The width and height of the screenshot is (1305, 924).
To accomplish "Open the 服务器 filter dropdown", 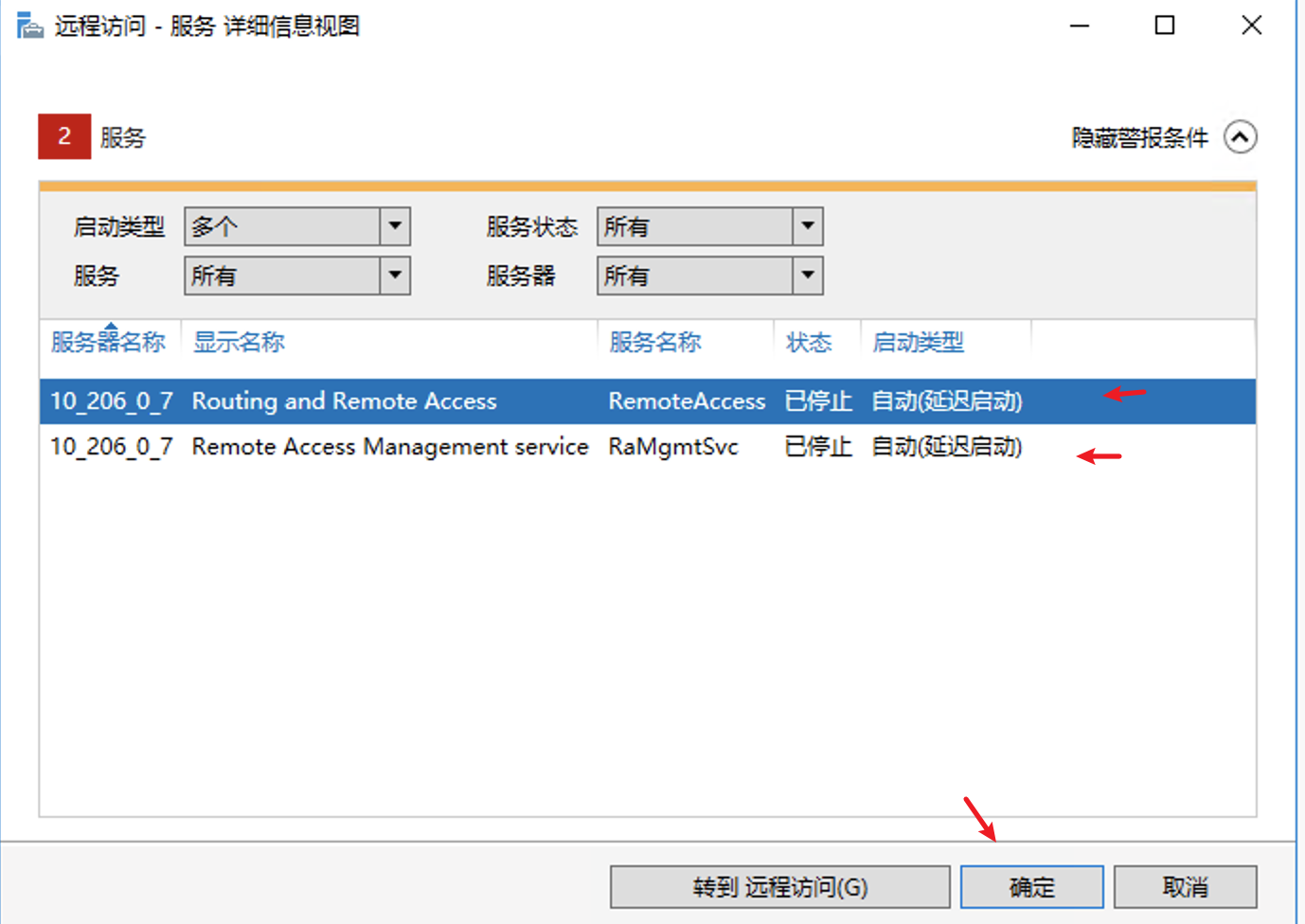I will coord(806,275).
